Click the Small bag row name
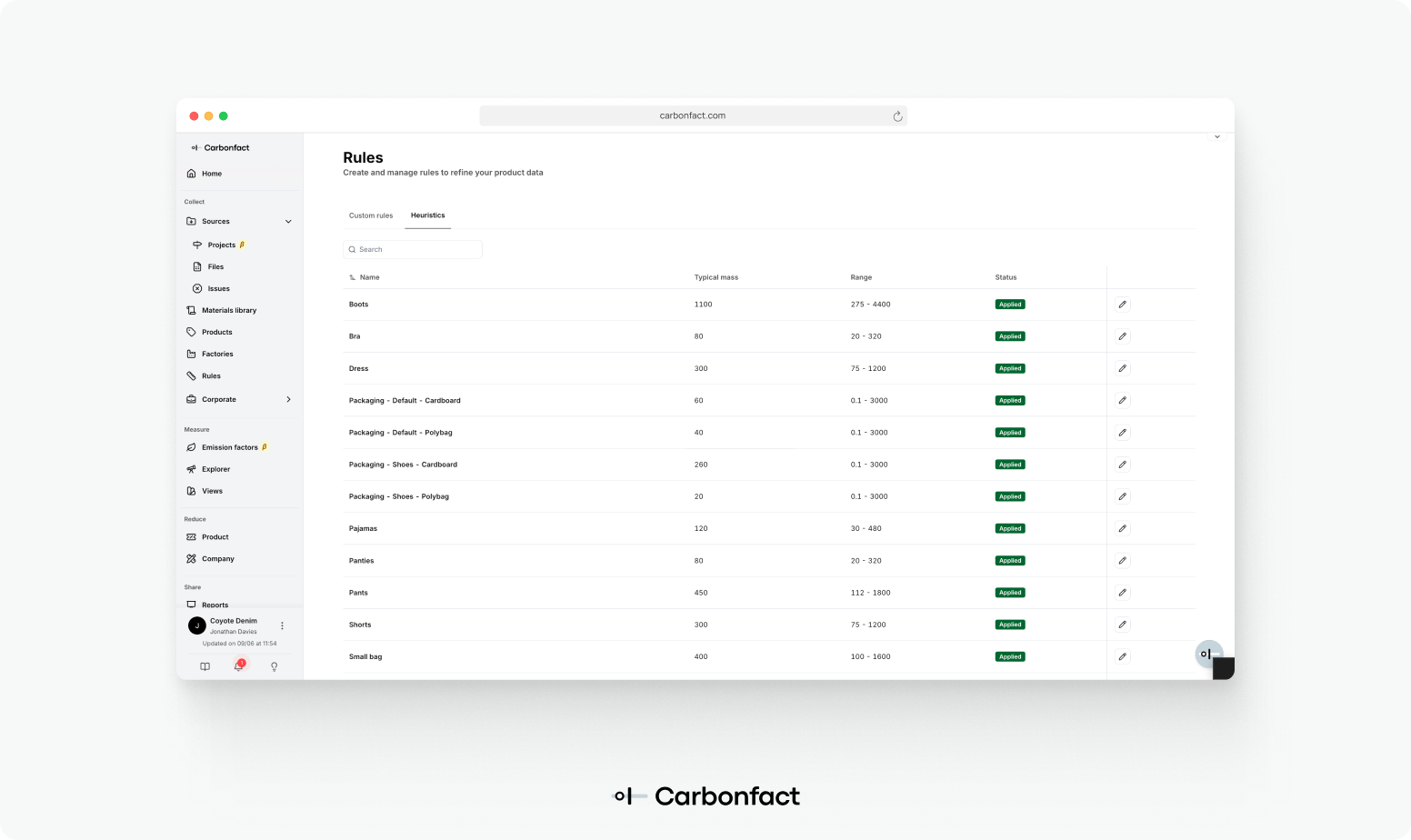The width and height of the screenshot is (1411, 840). click(365, 656)
